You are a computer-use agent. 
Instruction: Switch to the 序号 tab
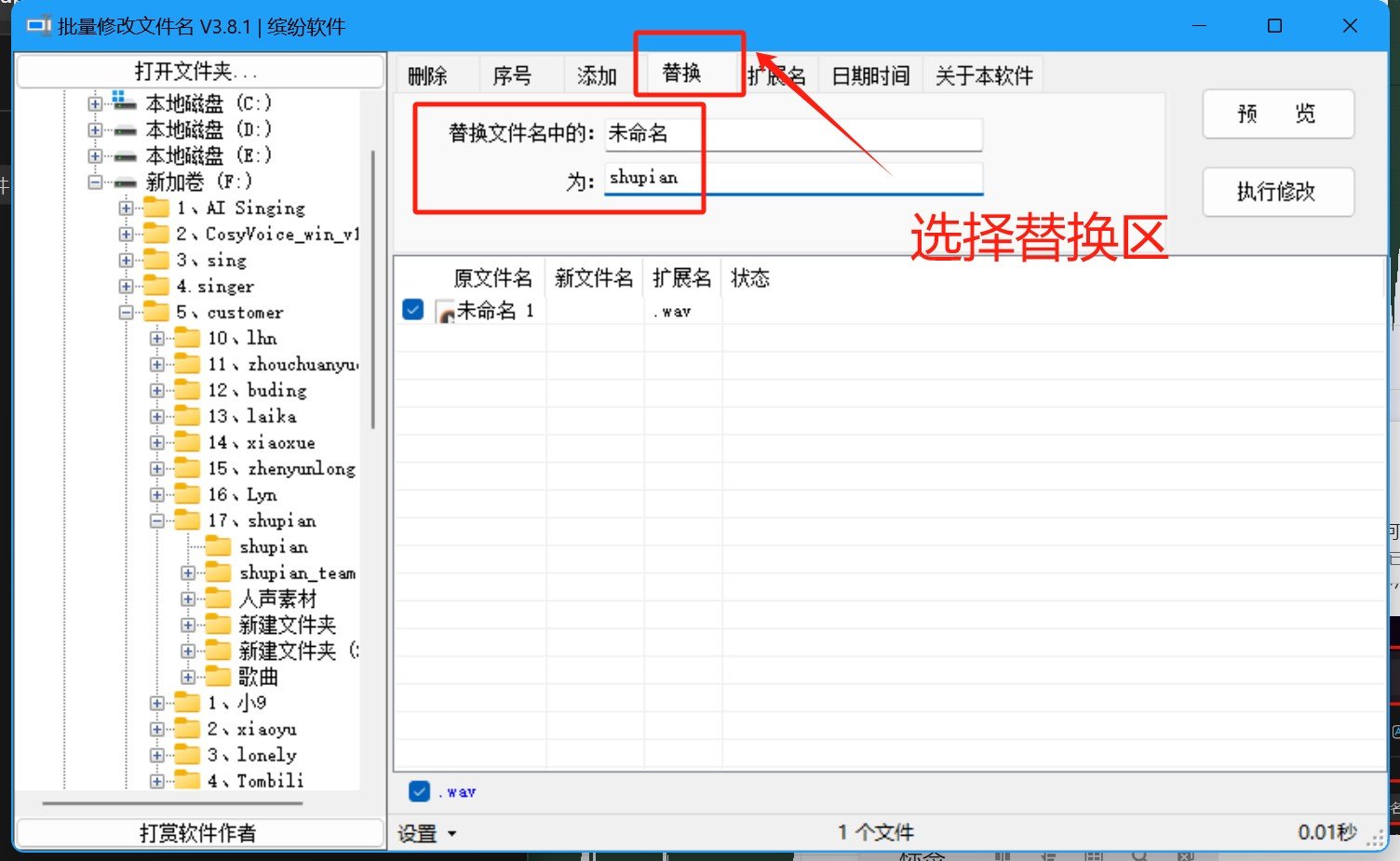[x=512, y=75]
